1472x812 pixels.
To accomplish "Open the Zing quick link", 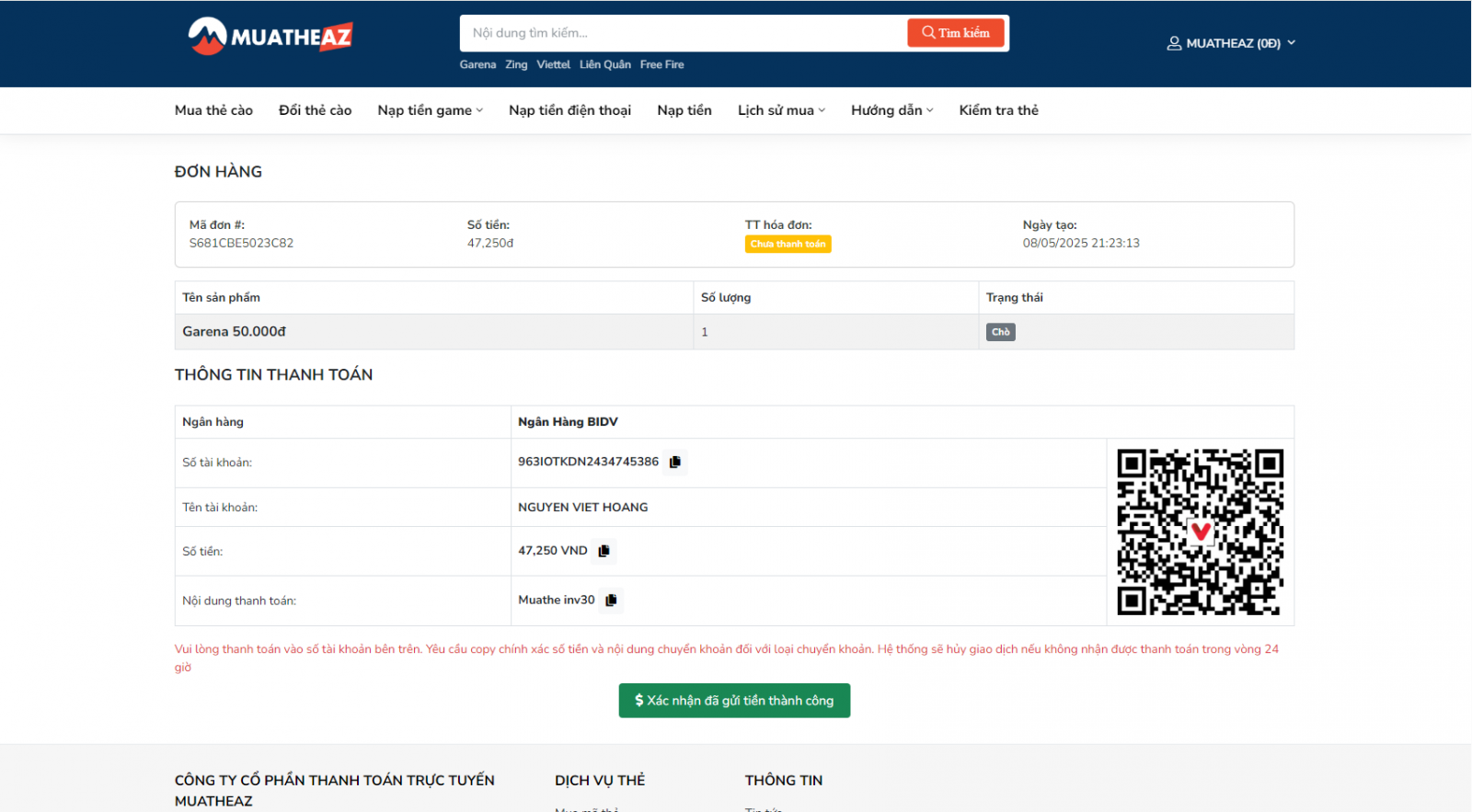I will (x=516, y=64).
